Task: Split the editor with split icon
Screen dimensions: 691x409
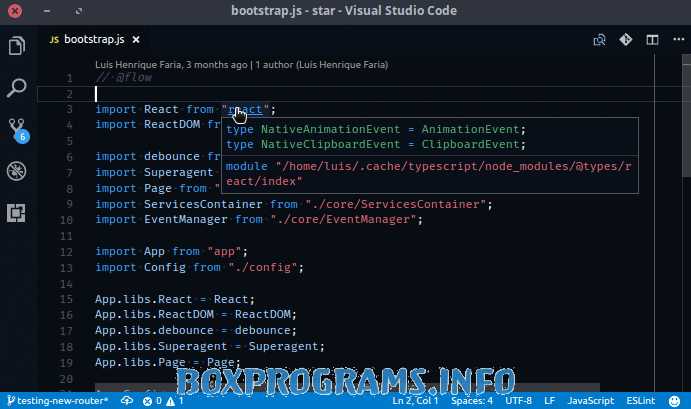Action: coord(652,41)
